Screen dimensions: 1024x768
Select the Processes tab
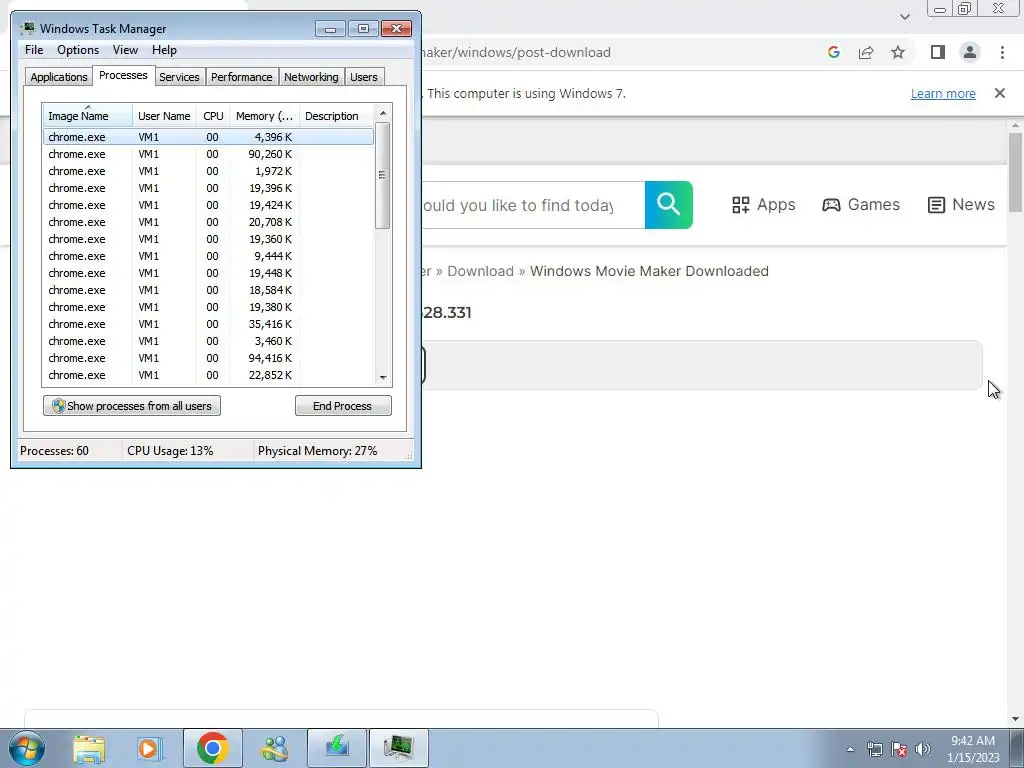(123, 76)
